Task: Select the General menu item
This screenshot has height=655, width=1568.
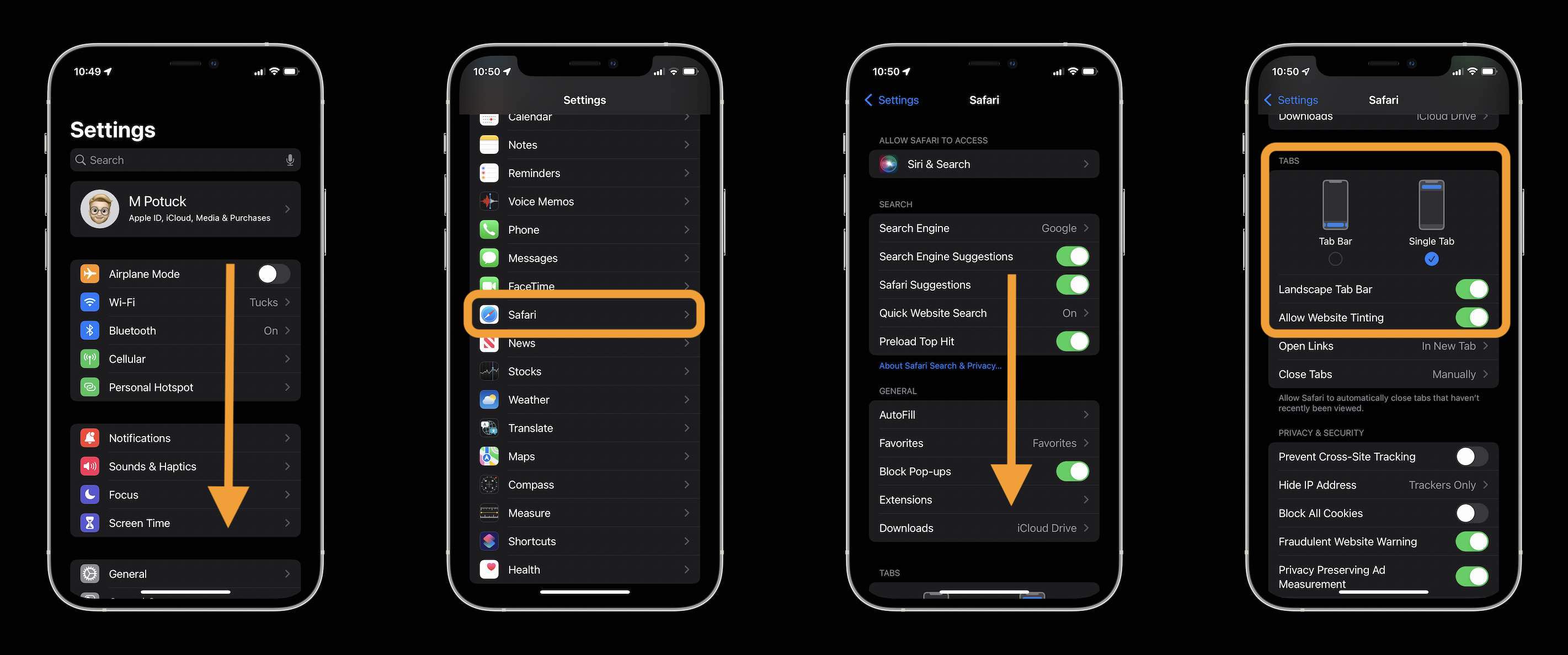Action: pyautogui.click(x=185, y=573)
